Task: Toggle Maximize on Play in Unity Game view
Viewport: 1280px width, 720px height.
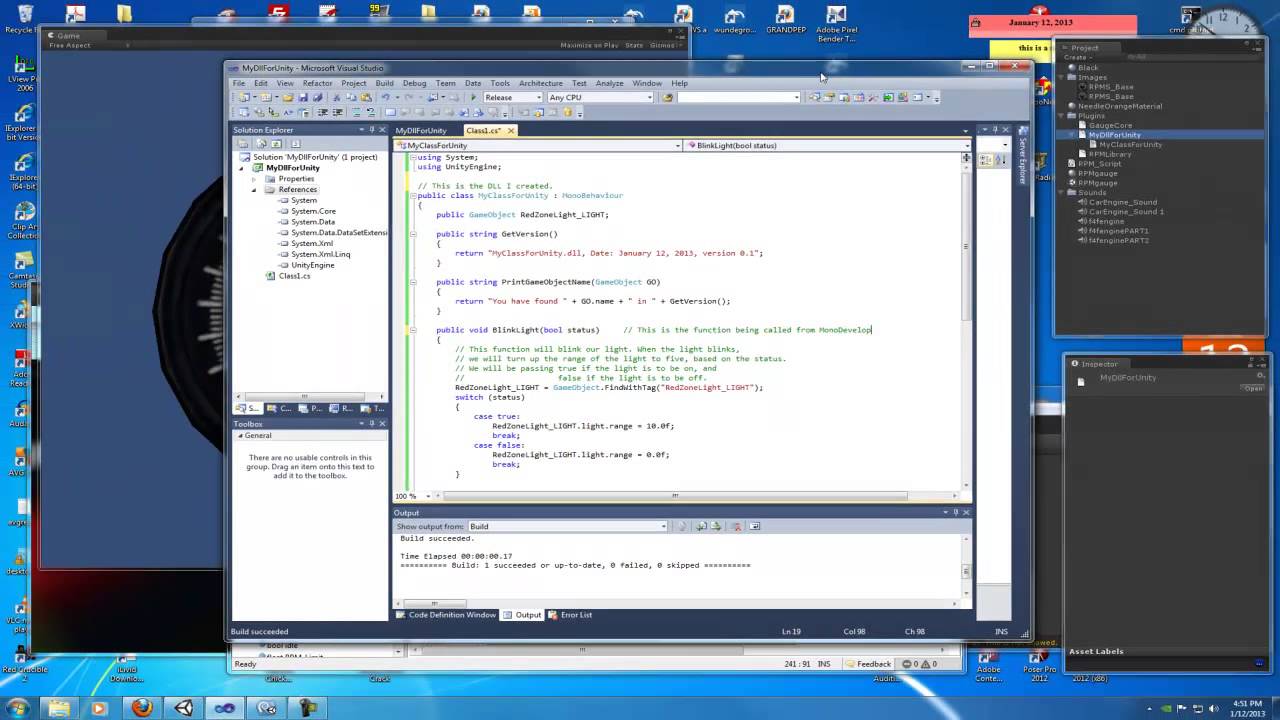Action: tap(589, 45)
